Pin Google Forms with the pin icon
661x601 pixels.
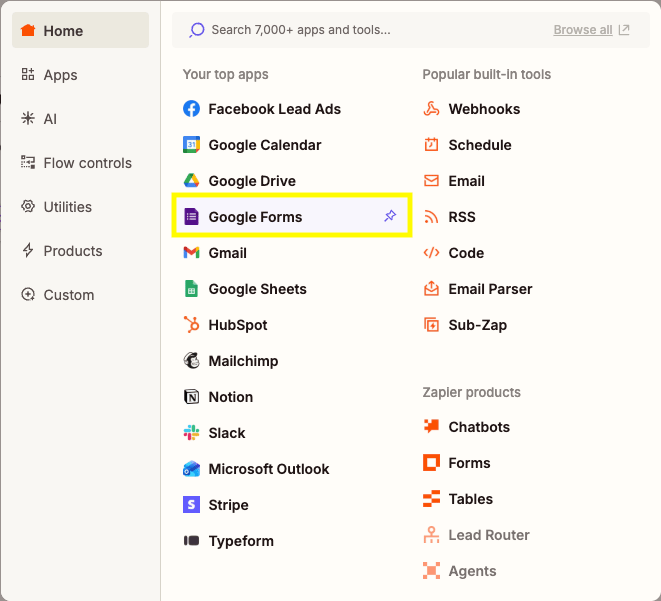point(390,216)
